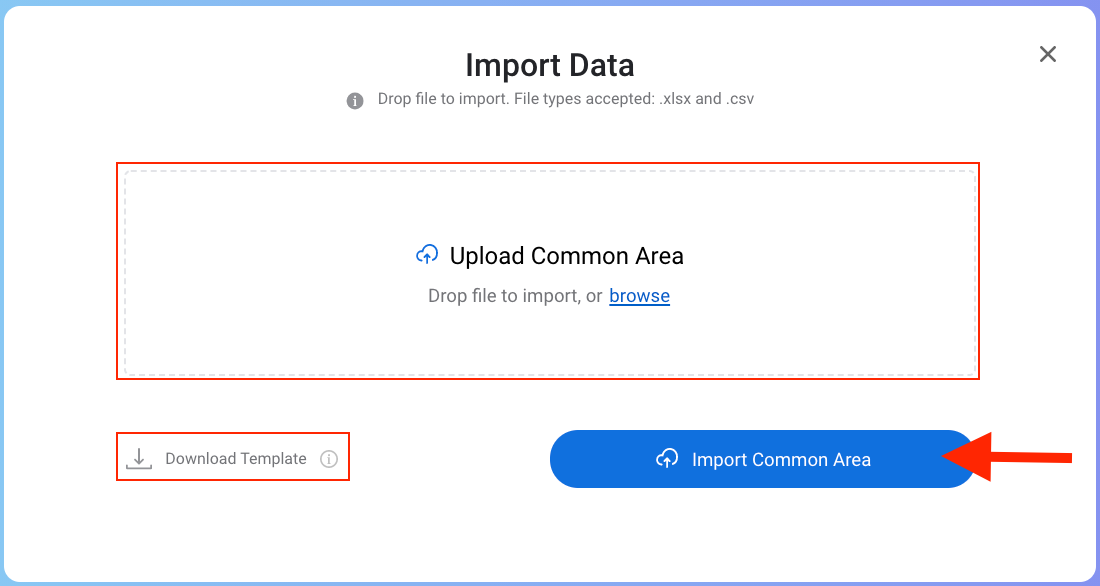Screen dimensions: 1100x586
Task: Click the cloud icon inside the Import button
Action: point(667,459)
